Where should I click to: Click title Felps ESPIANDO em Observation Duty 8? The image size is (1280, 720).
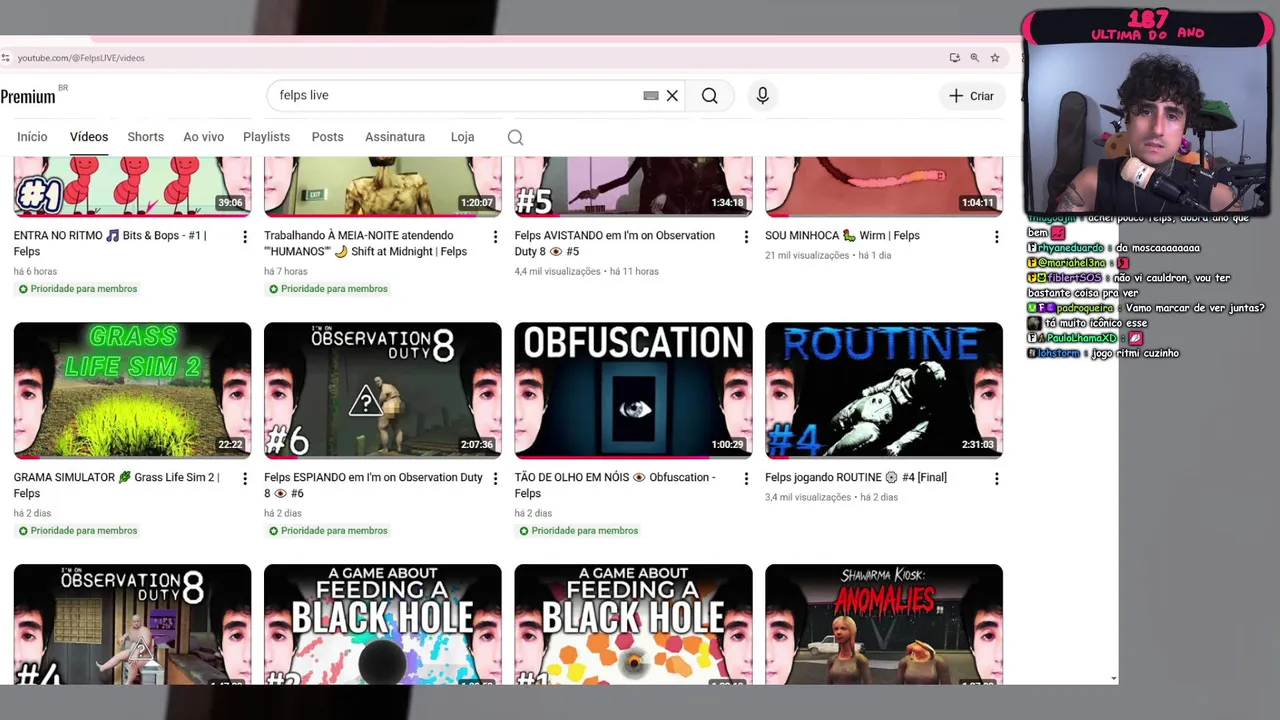click(373, 485)
